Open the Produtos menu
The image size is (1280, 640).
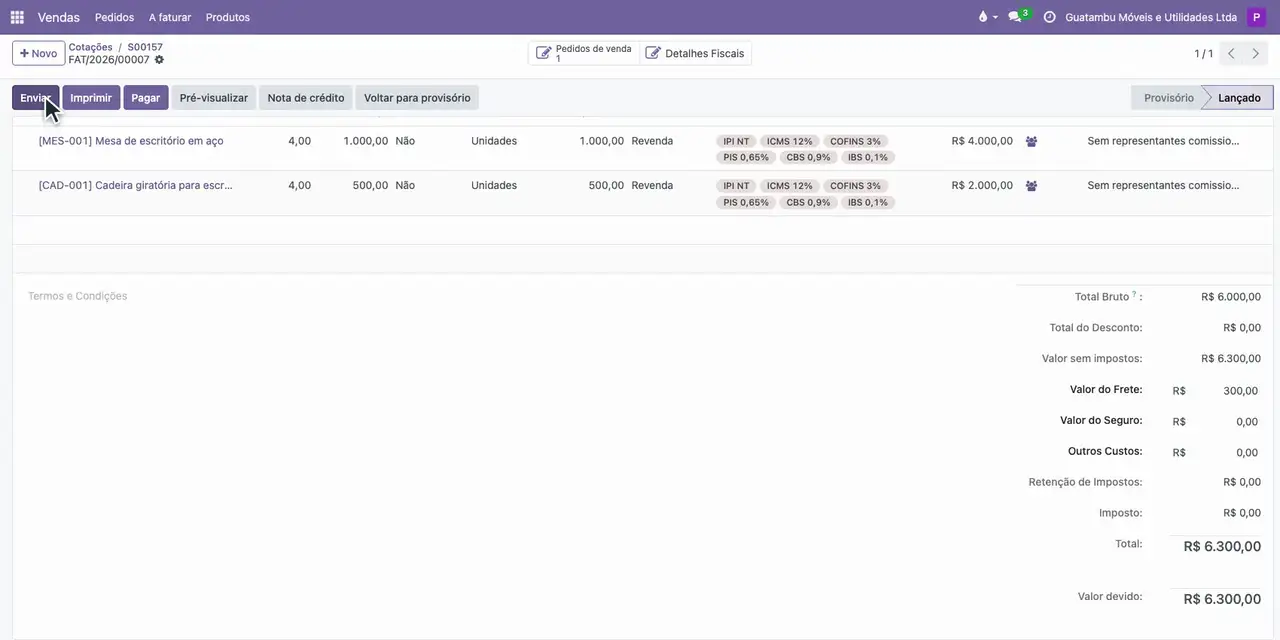228,17
